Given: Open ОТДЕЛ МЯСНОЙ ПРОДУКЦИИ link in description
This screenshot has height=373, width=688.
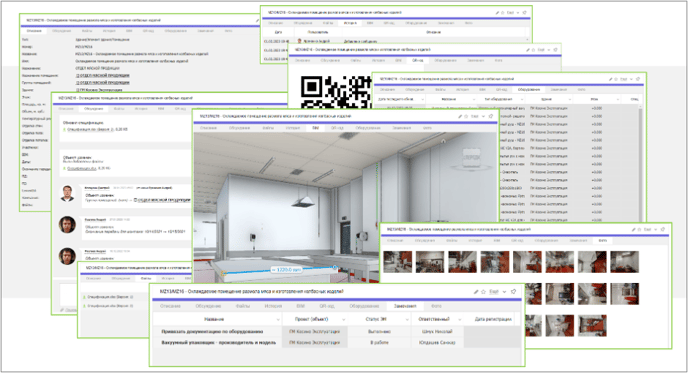Looking at the screenshot, I should pos(103,75).
